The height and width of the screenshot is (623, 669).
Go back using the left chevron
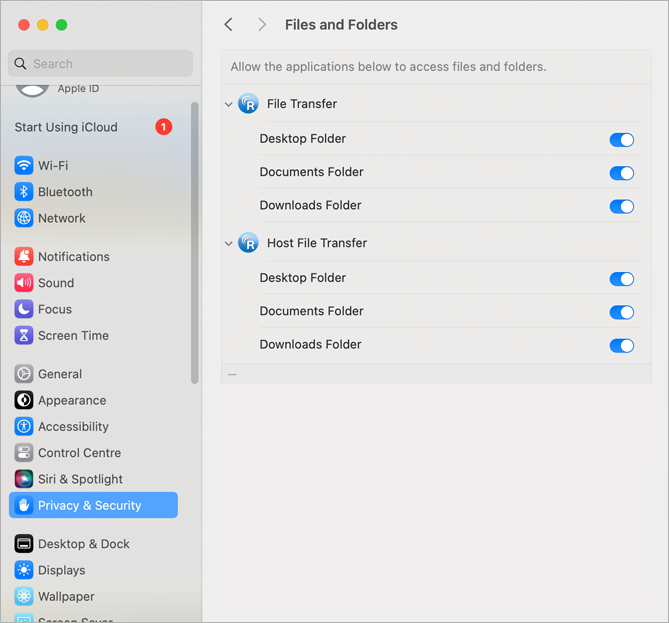[x=229, y=24]
